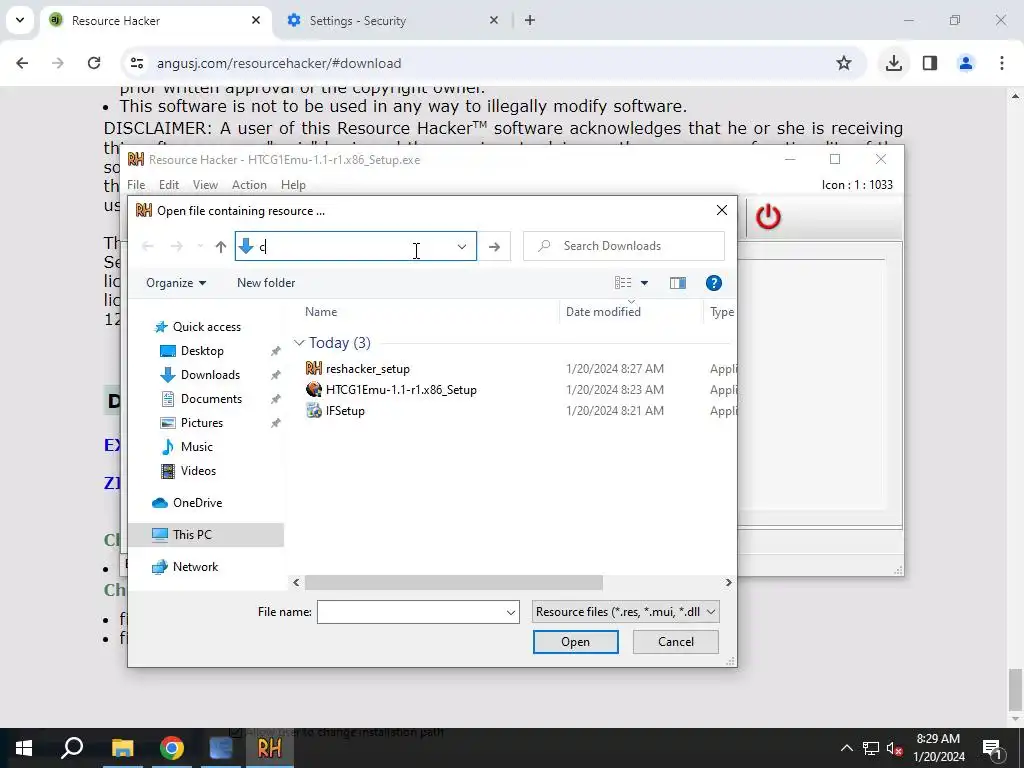The width and height of the screenshot is (1024, 768).
Task: Open the Edit menu in Resource Hacker
Action: click(168, 185)
